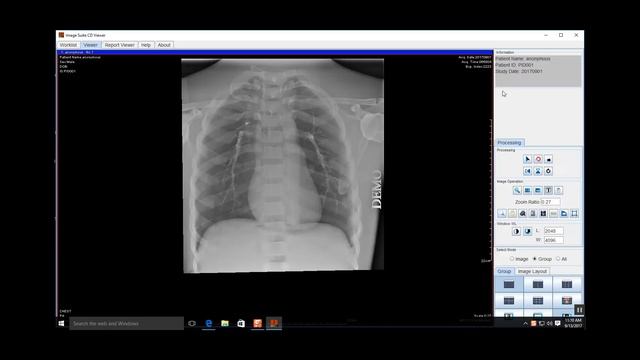This screenshot has width=640, height=360.
Task: Click the Patient Name line in Information panel
Action: (523, 59)
